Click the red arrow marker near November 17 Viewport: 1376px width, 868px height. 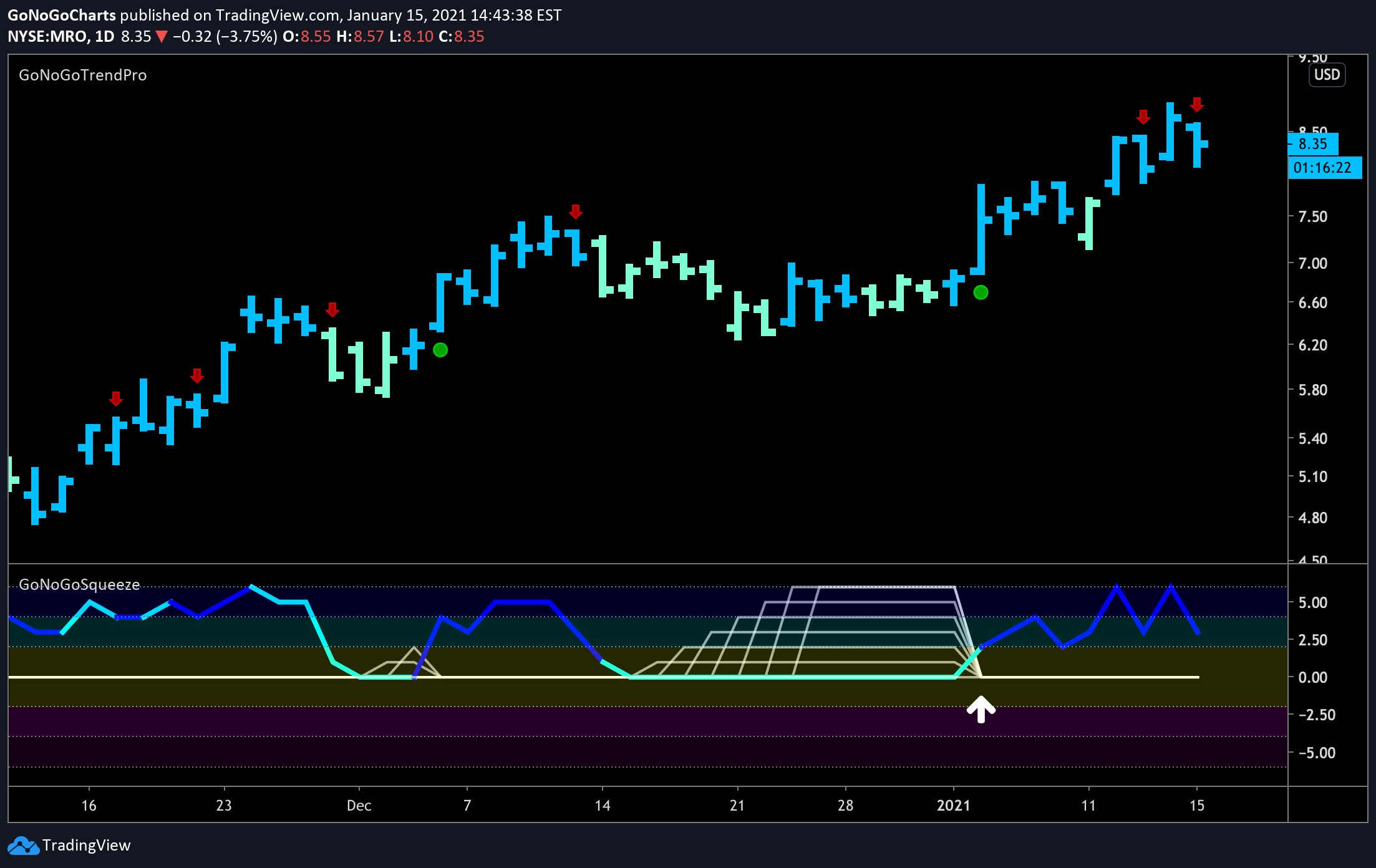tap(116, 398)
